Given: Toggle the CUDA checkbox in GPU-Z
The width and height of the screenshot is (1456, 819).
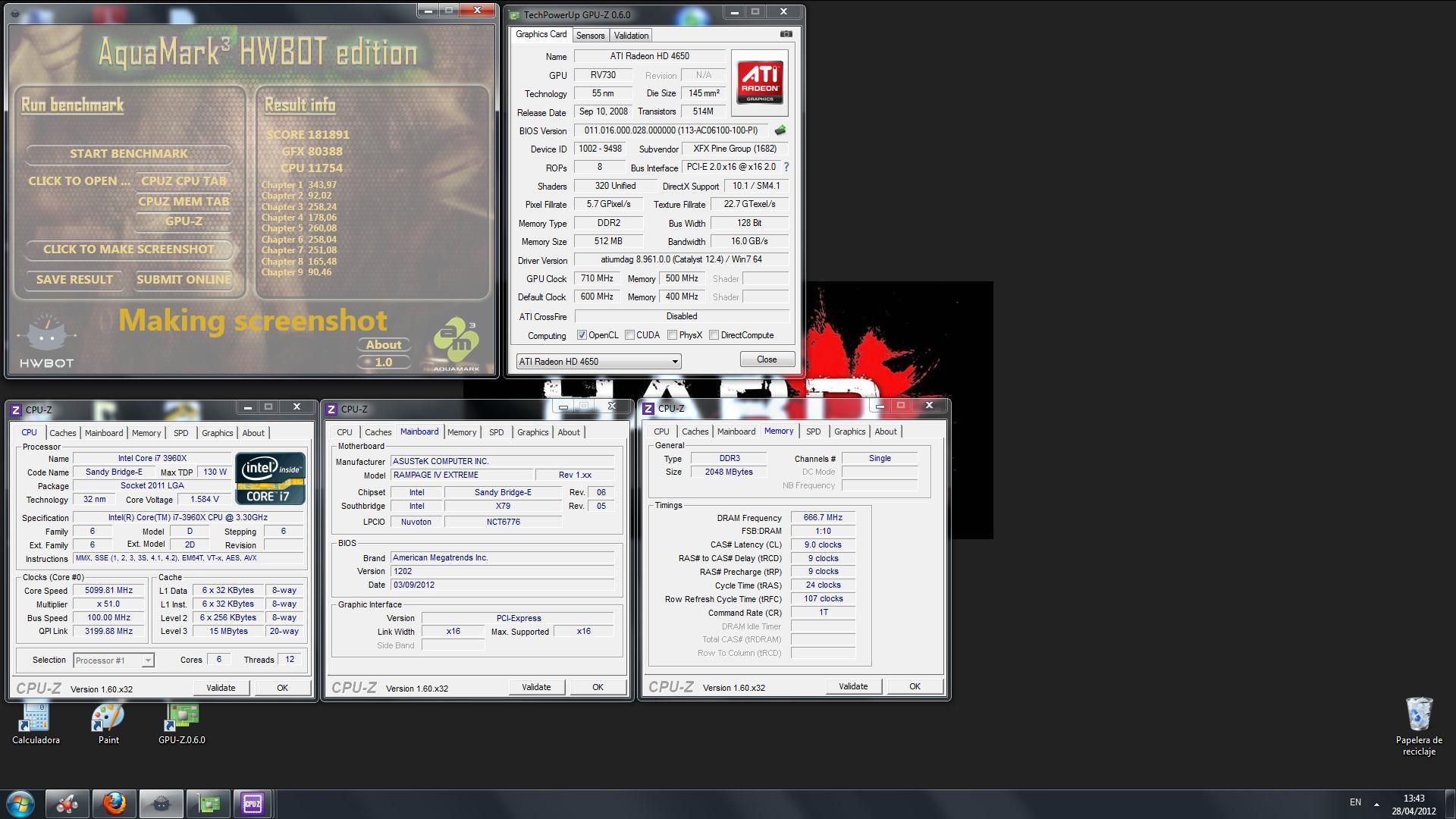Looking at the screenshot, I should (629, 335).
